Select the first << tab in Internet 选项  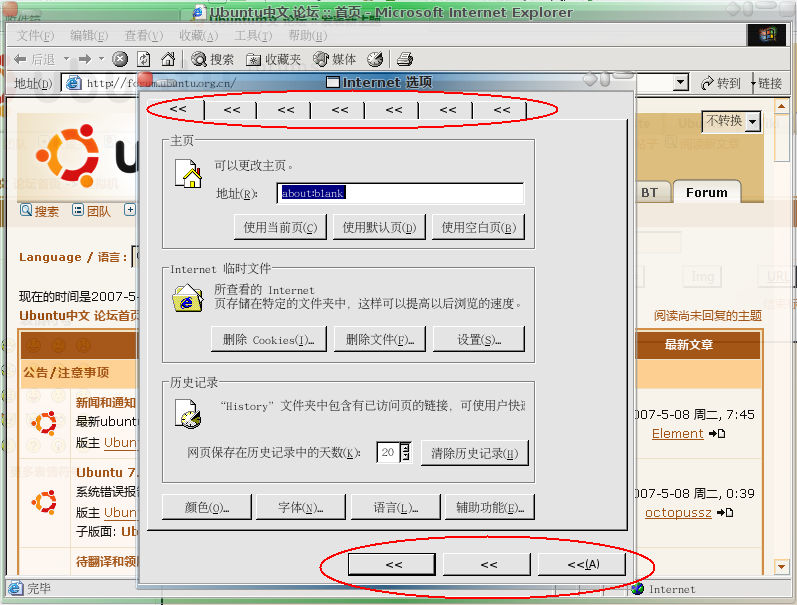[x=178, y=109]
